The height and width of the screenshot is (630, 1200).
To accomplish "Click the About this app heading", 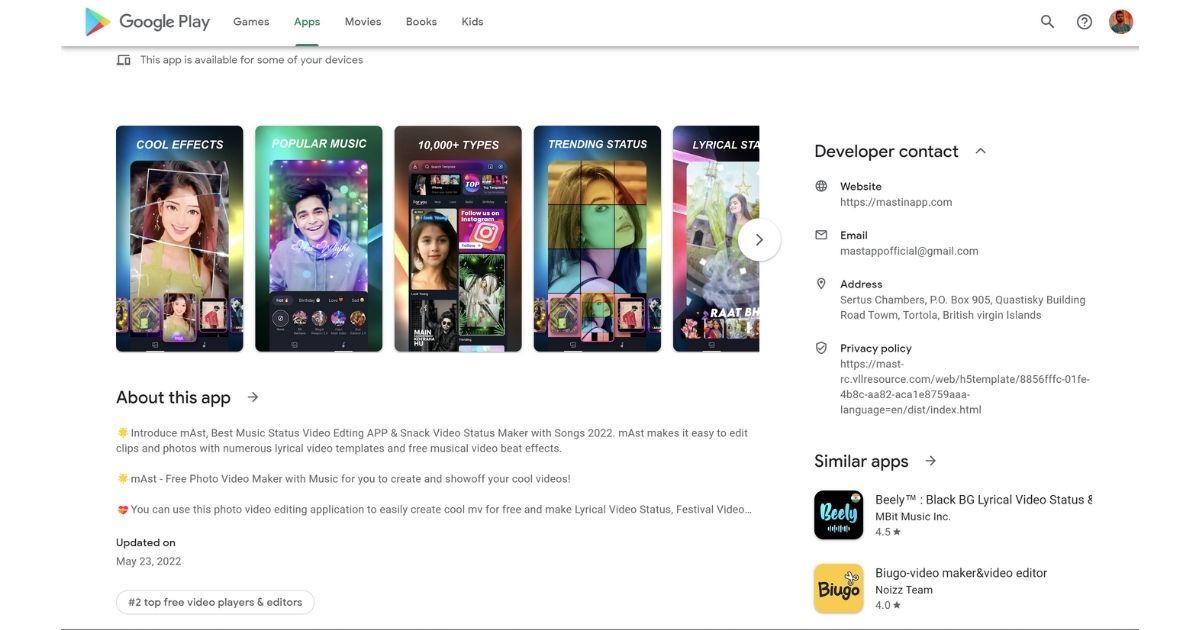I will [x=173, y=397].
